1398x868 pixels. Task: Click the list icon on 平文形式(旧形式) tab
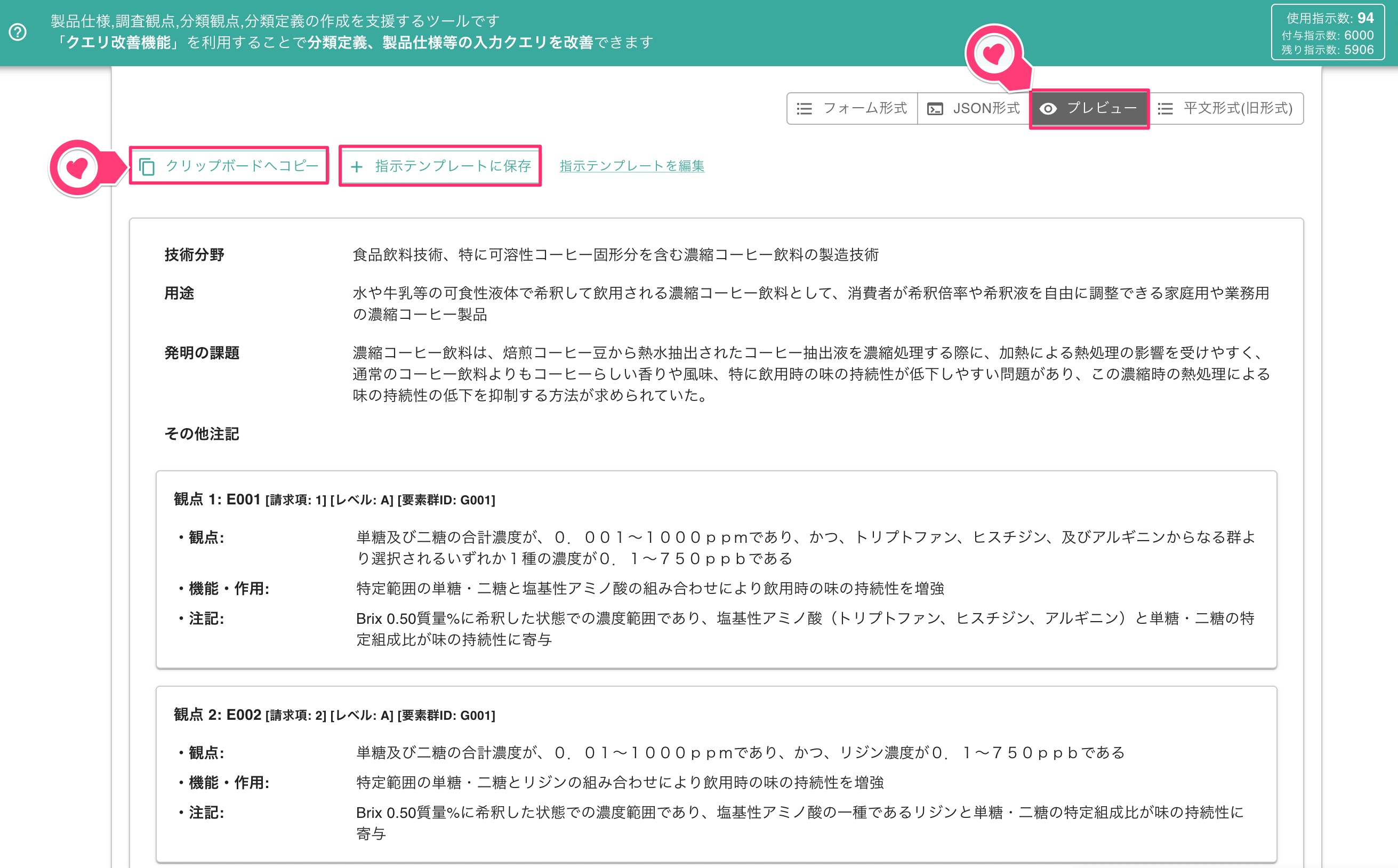(1165, 109)
